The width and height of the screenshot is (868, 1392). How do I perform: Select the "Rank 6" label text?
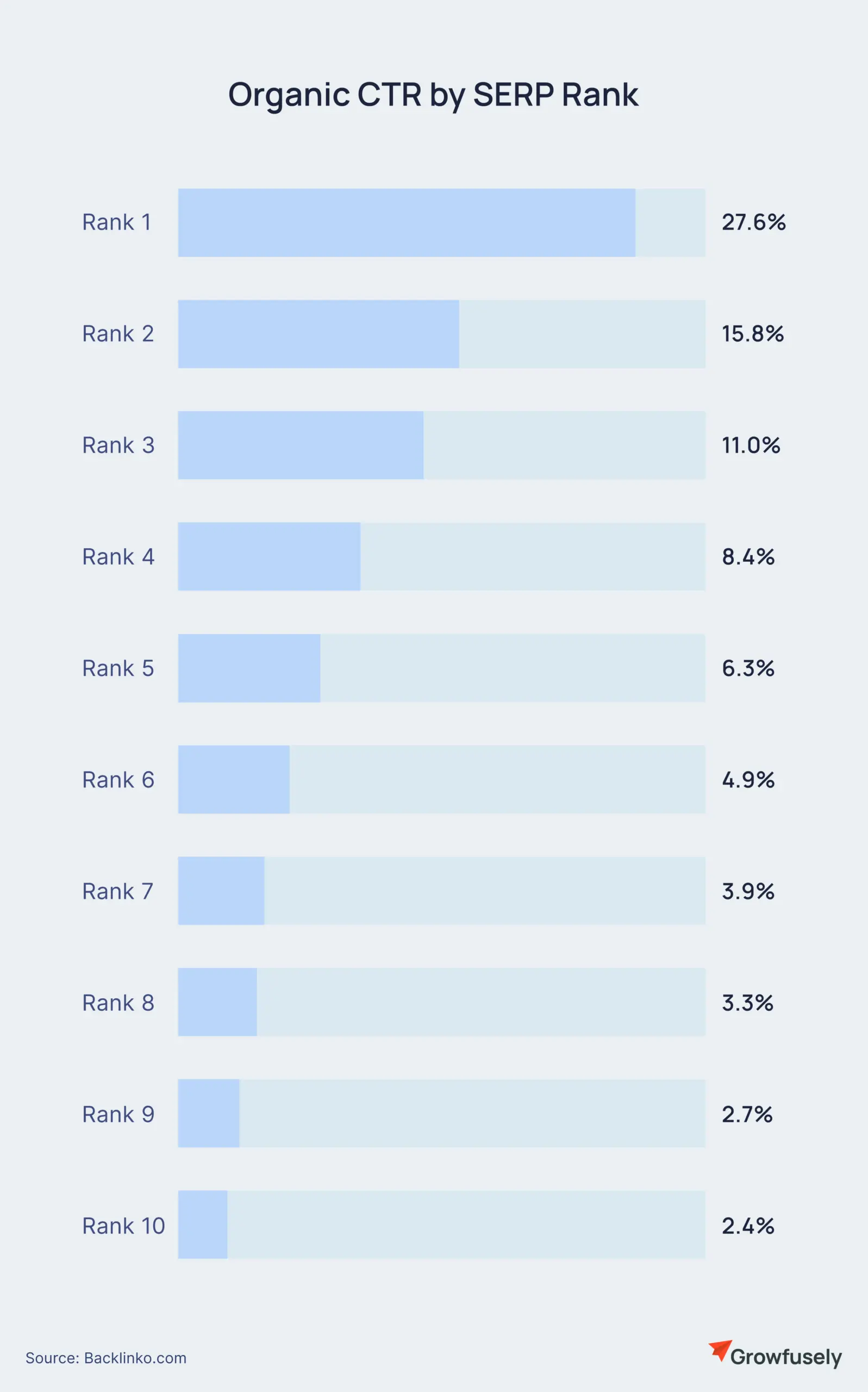(x=118, y=780)
